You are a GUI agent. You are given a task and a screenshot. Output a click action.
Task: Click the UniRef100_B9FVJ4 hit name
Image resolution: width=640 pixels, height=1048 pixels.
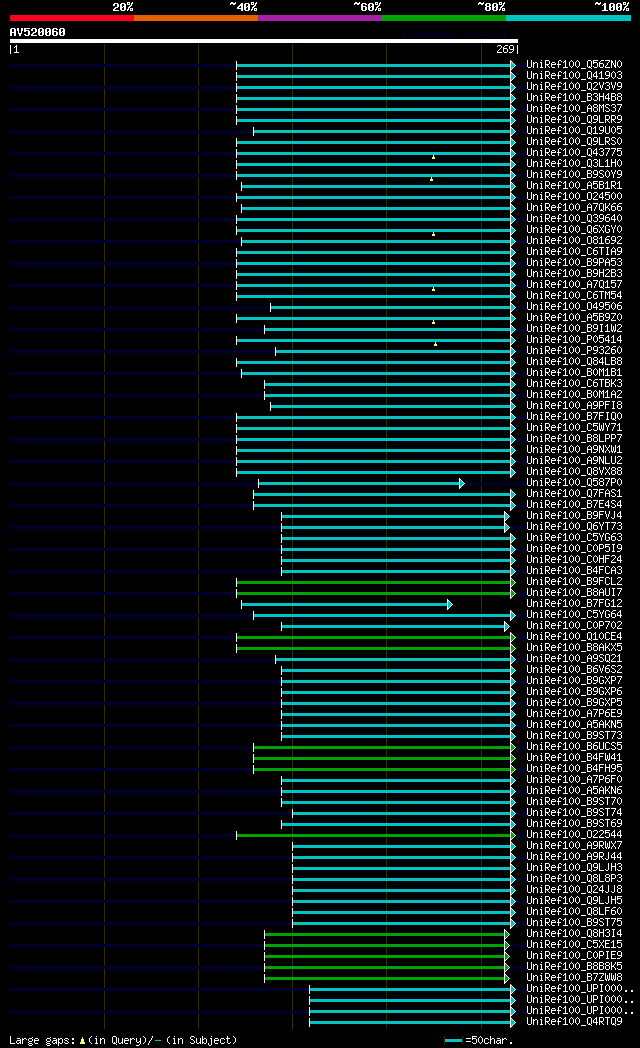(574, 515)
